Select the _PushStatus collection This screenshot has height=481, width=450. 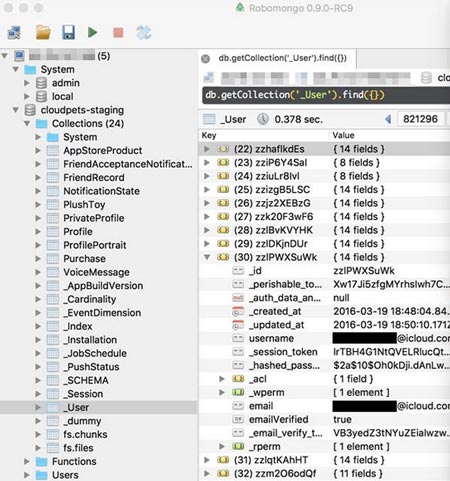tap(91, 367)
